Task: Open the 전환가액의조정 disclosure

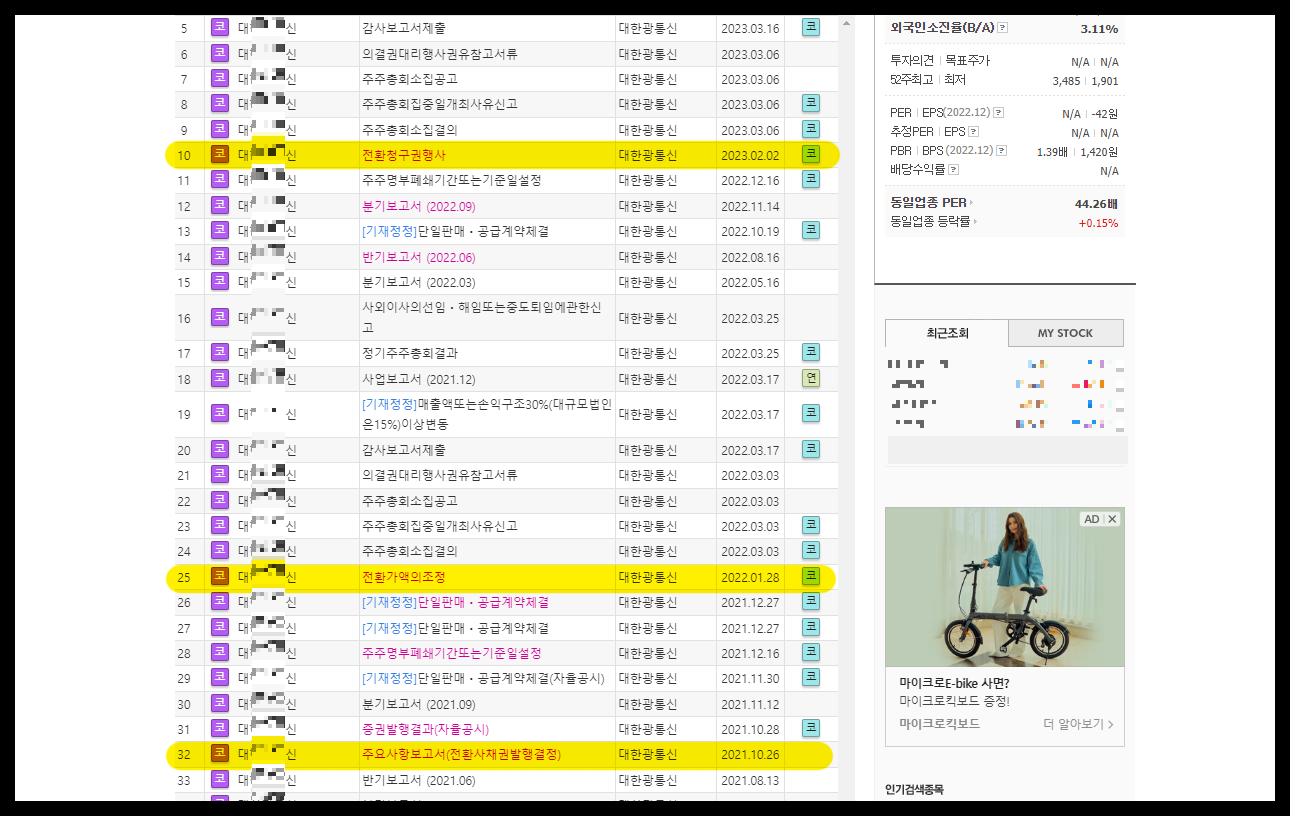Action: 404,577
